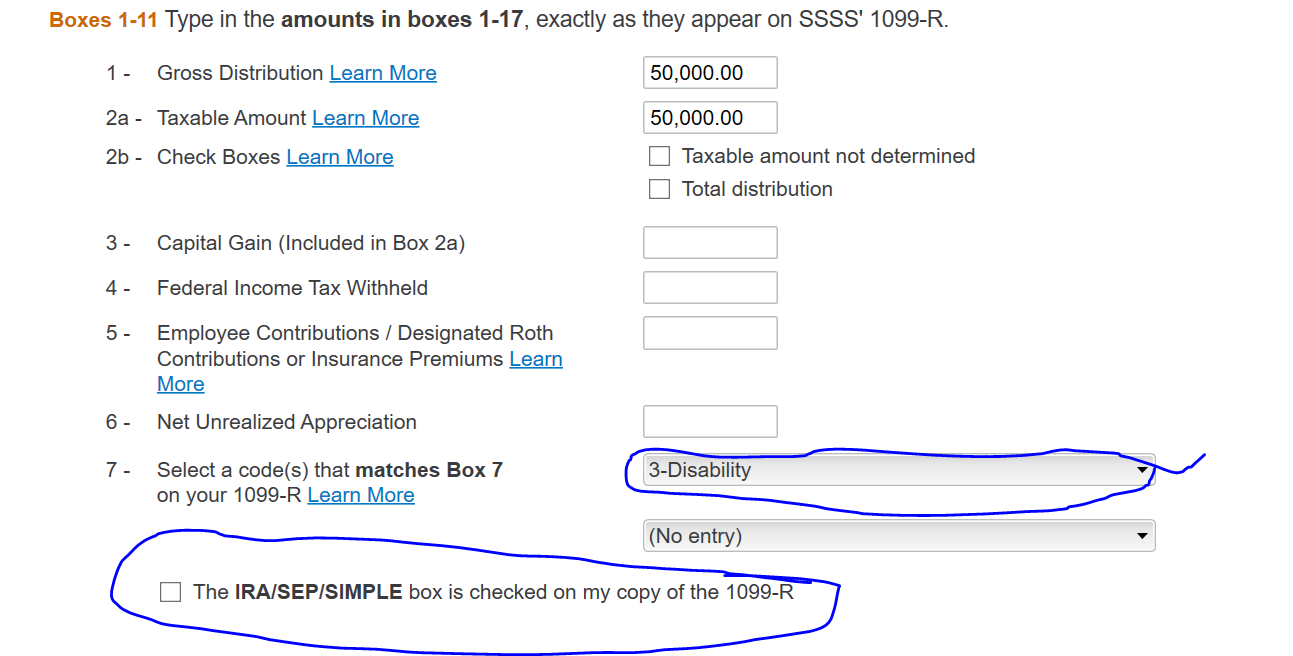The width and height of the screenshot is (1293, 656).
Task: Tick the Total distribution checkbox
Action: point(659,189)
